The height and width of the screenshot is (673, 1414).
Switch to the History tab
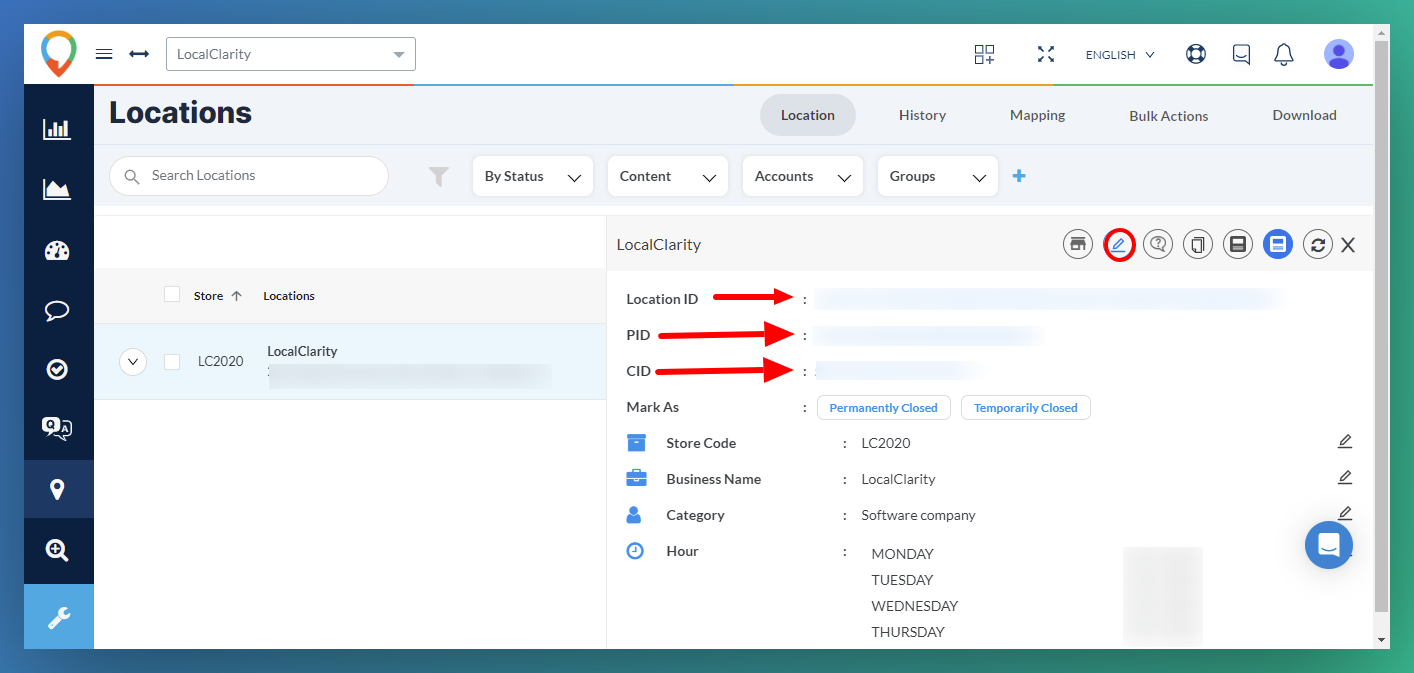(x=922, y=115)
